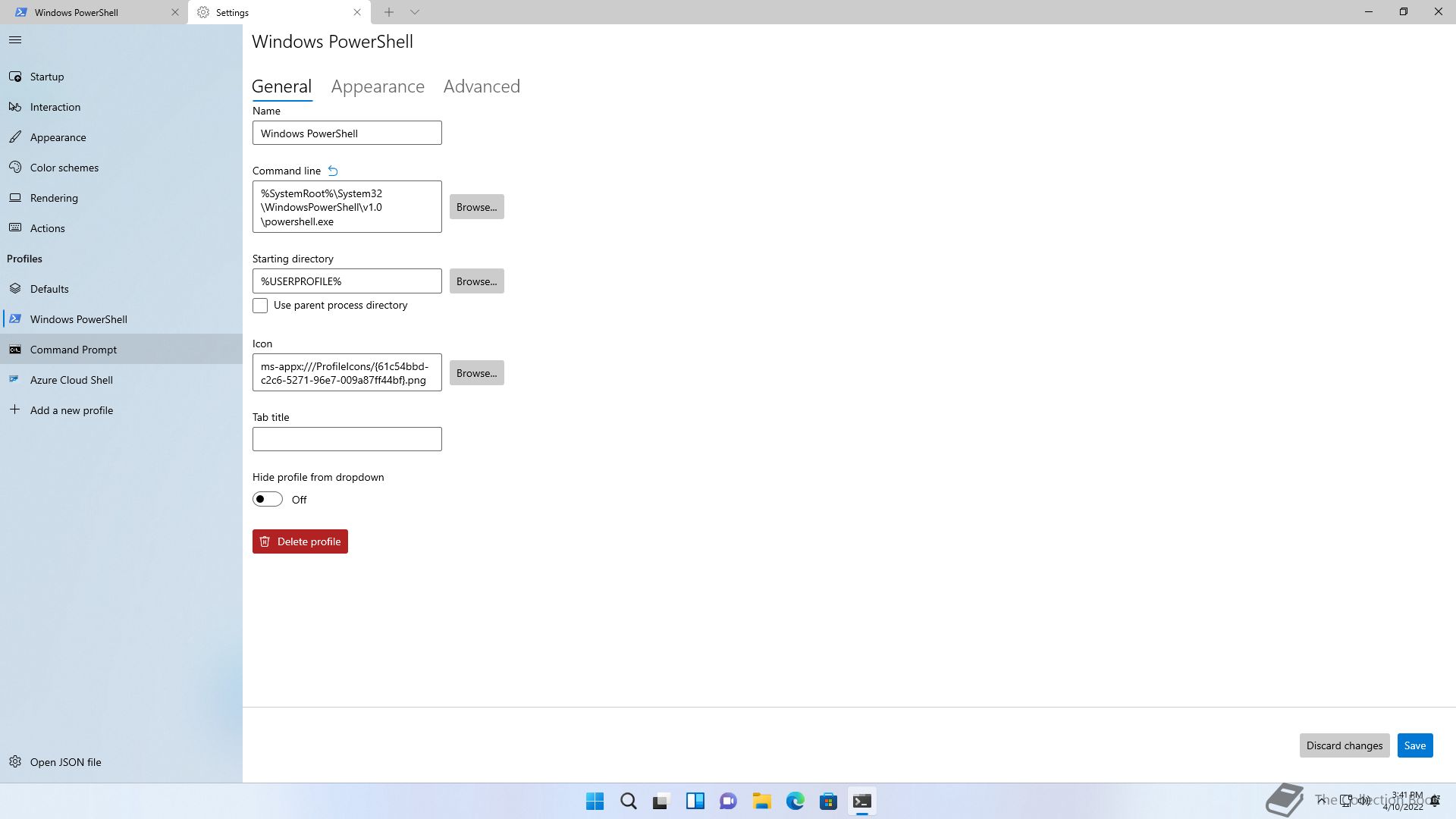Image resolution: width=1456 pixels, height=819 pixels.
Task: Switch to the General tab
Action: coord(281,86)
